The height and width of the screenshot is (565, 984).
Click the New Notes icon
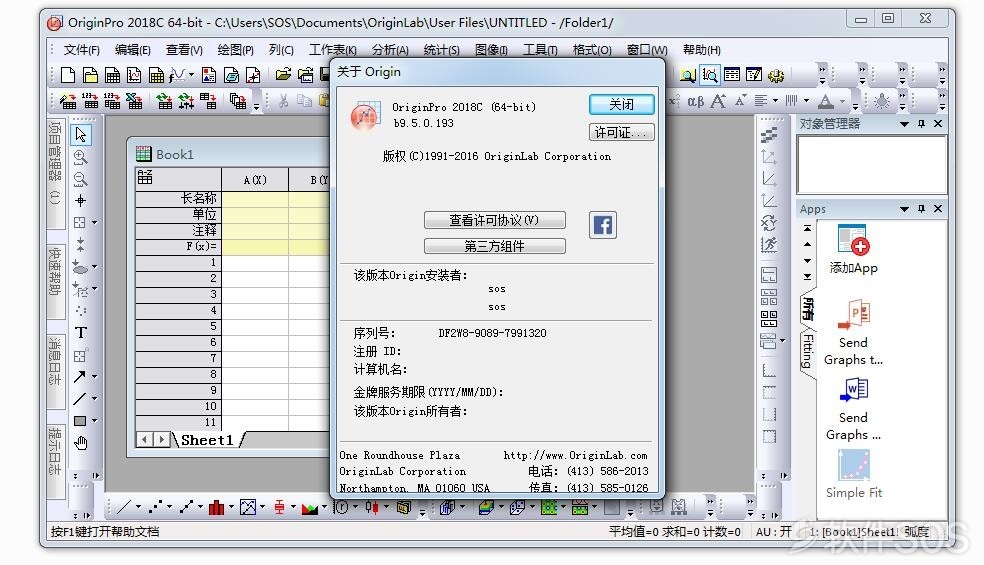tap(231, 75)
